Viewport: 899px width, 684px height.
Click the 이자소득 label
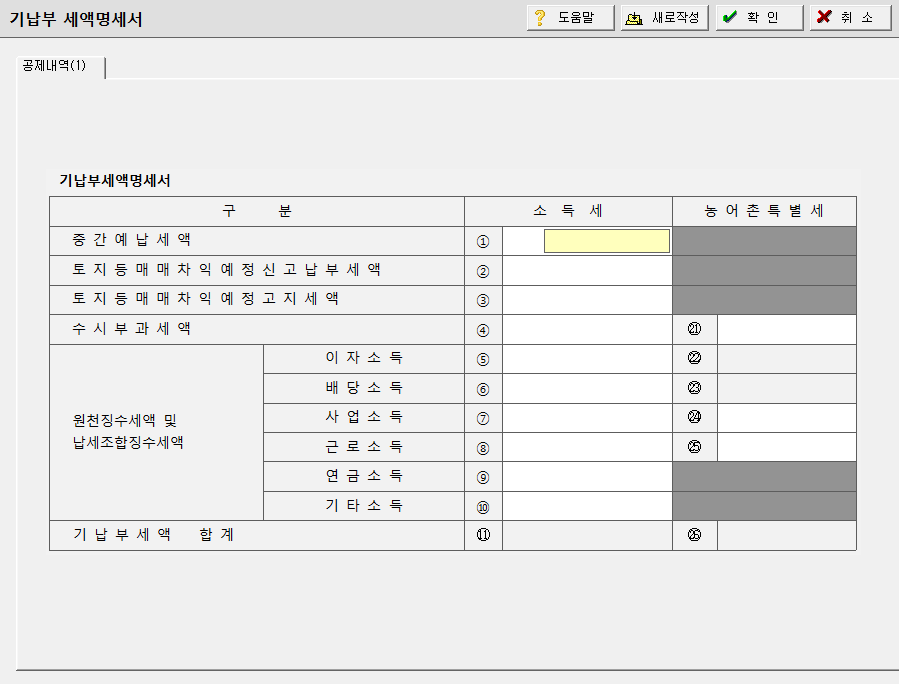pos(364,358)
